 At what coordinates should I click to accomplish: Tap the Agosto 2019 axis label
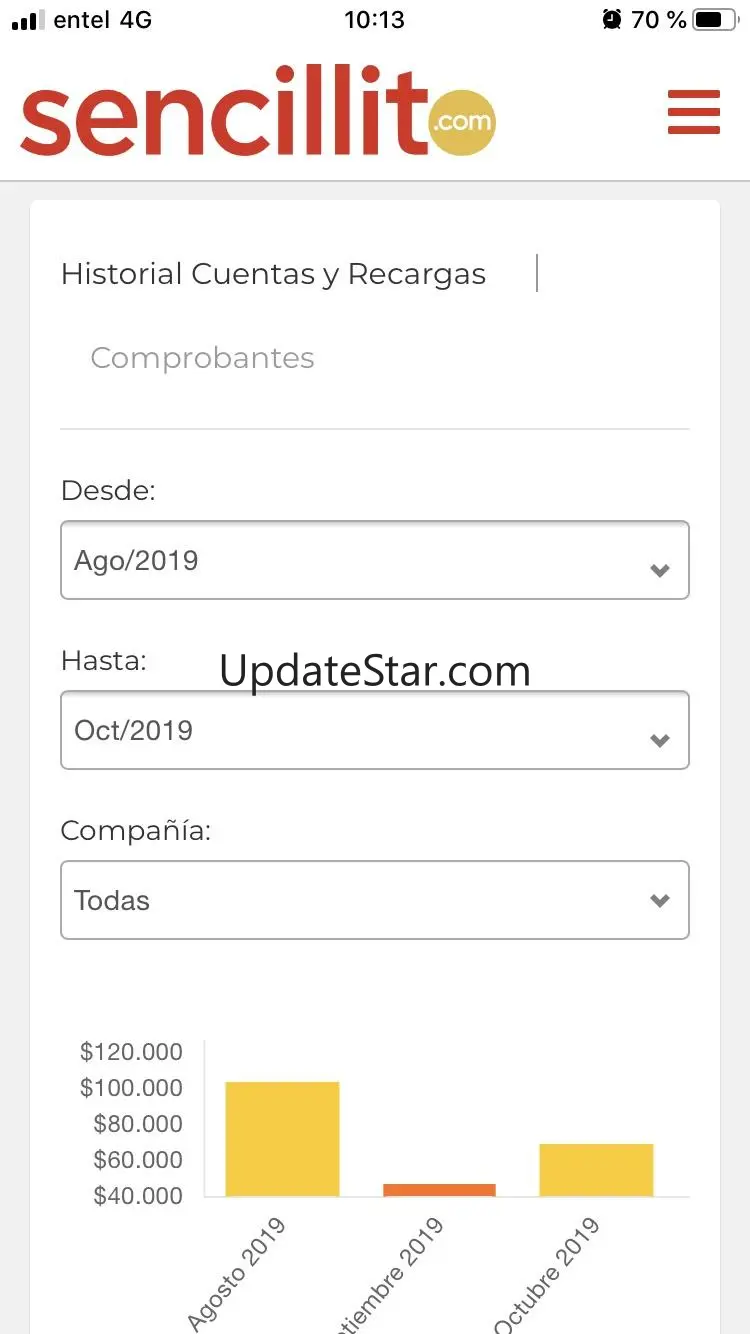pyautogui.click(x=237, y=1274)
